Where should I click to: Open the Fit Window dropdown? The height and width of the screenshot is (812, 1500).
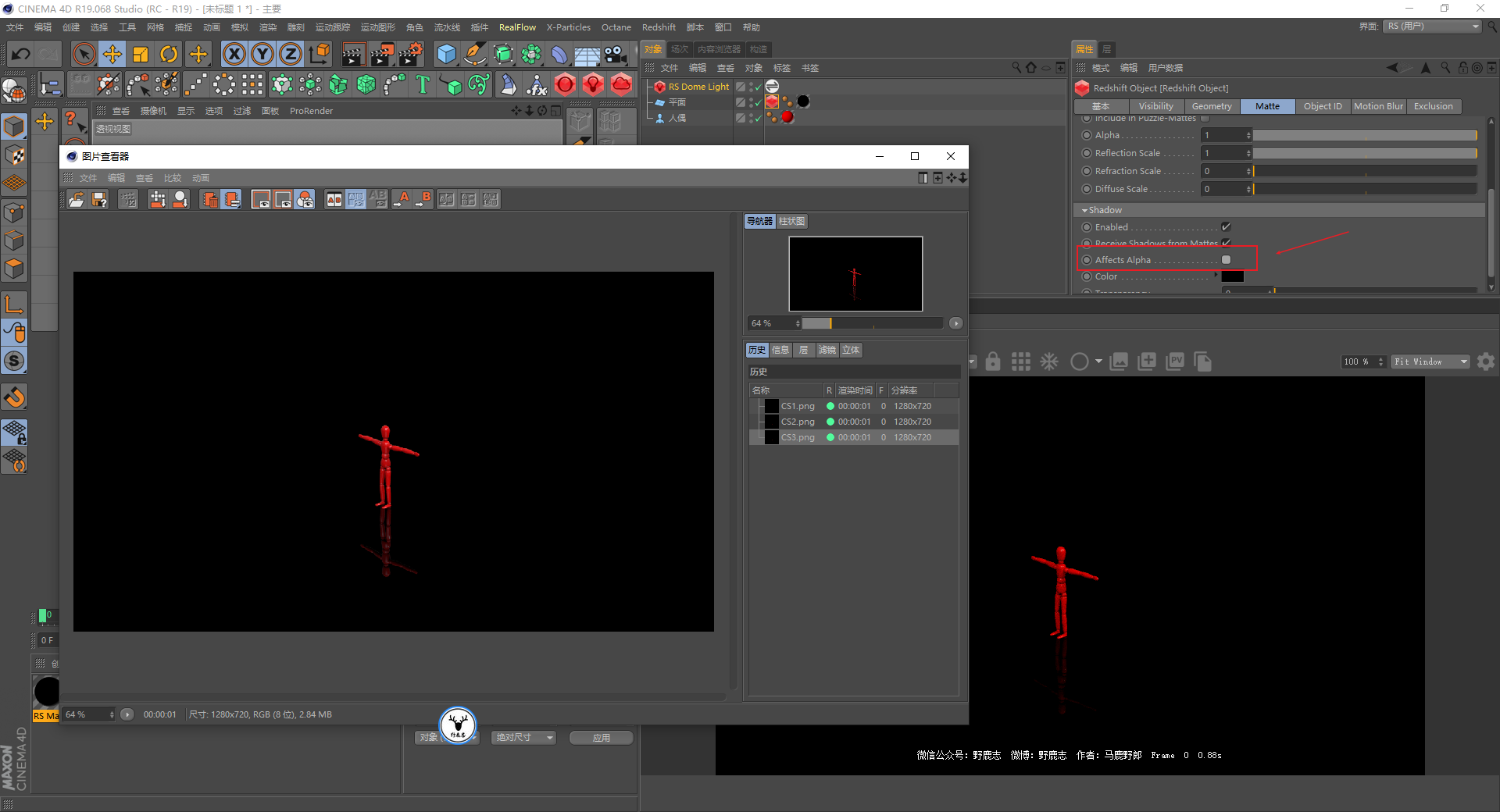[x=1430, y=361]
